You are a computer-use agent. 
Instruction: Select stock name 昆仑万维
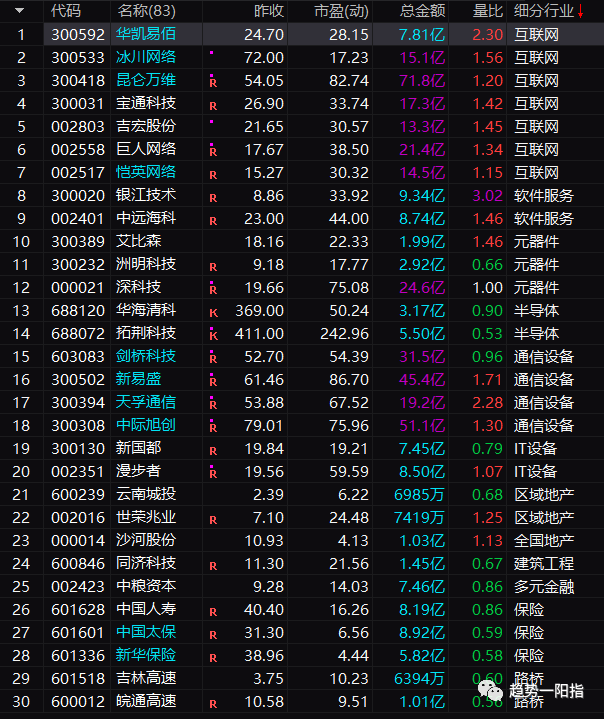[x=146, y=80]
